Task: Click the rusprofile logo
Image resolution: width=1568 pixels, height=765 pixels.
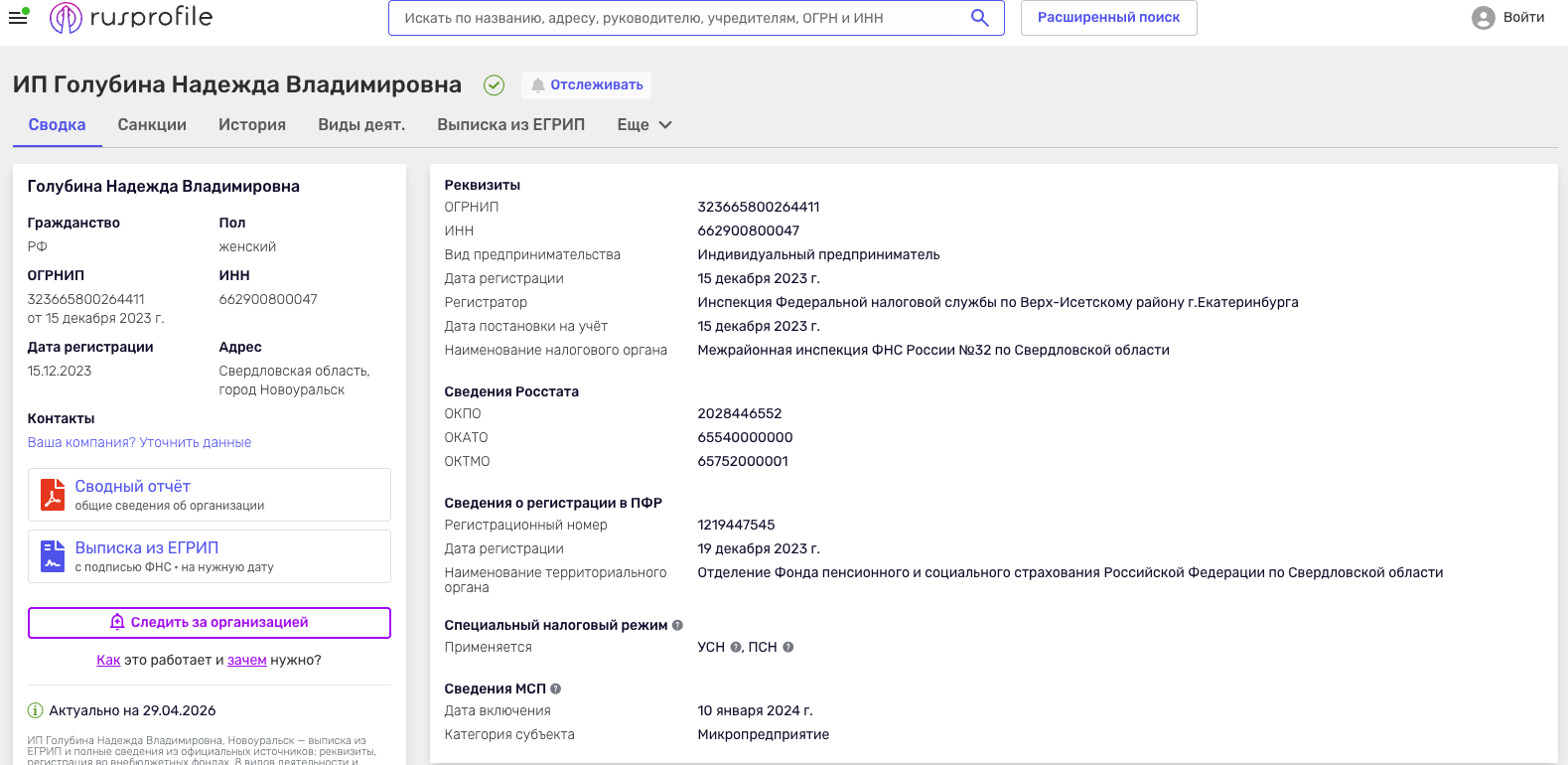Action: pos(131,17)
